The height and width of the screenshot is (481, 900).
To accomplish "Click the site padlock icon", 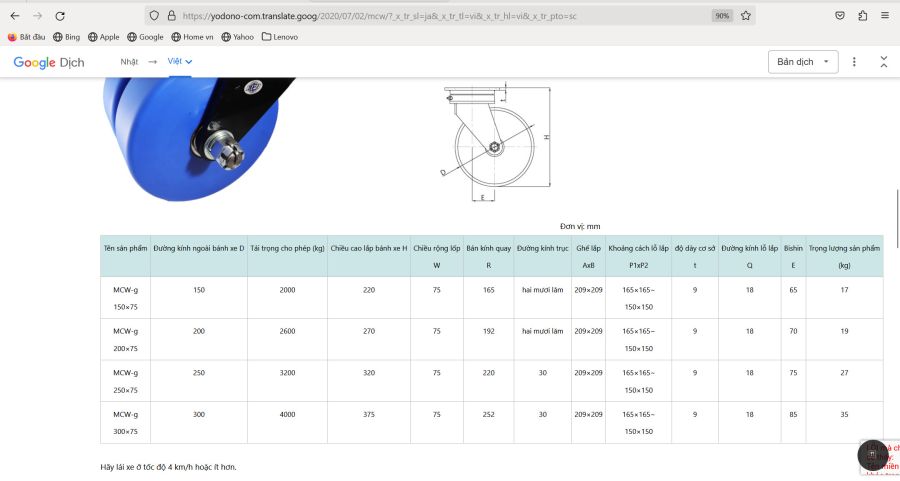I will [172, 16].
